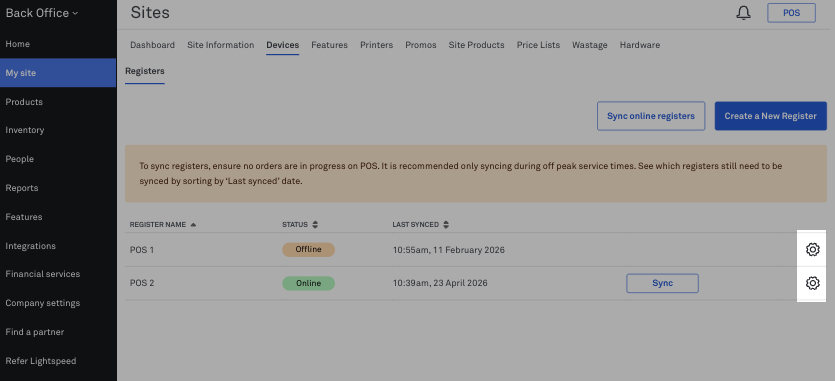The height and width of the screenshot is (381, 835).
Task: Open settings gear for POS 1
Action: [x=812, y=249]
